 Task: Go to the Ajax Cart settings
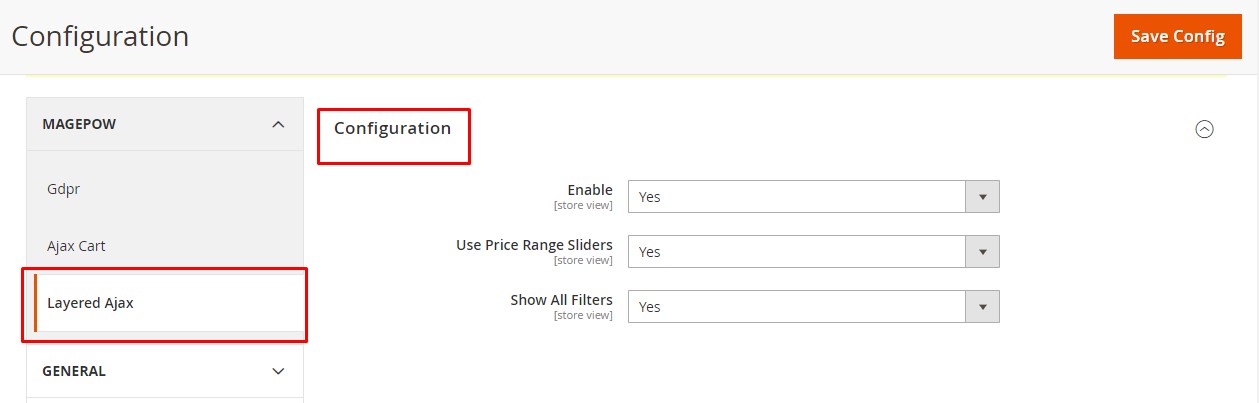click(76, 245)
